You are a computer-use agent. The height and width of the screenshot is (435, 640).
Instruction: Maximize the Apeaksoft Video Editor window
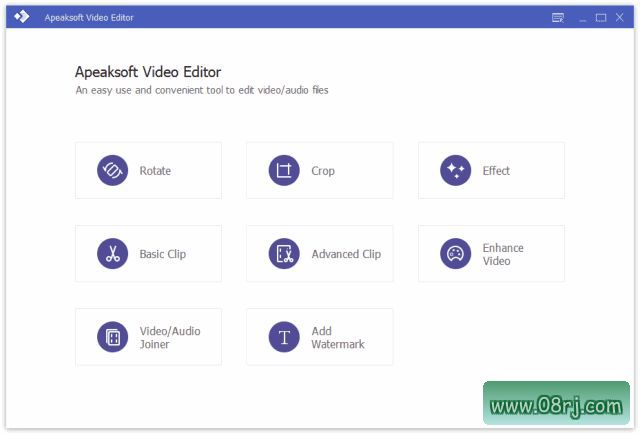coord(600,18)
